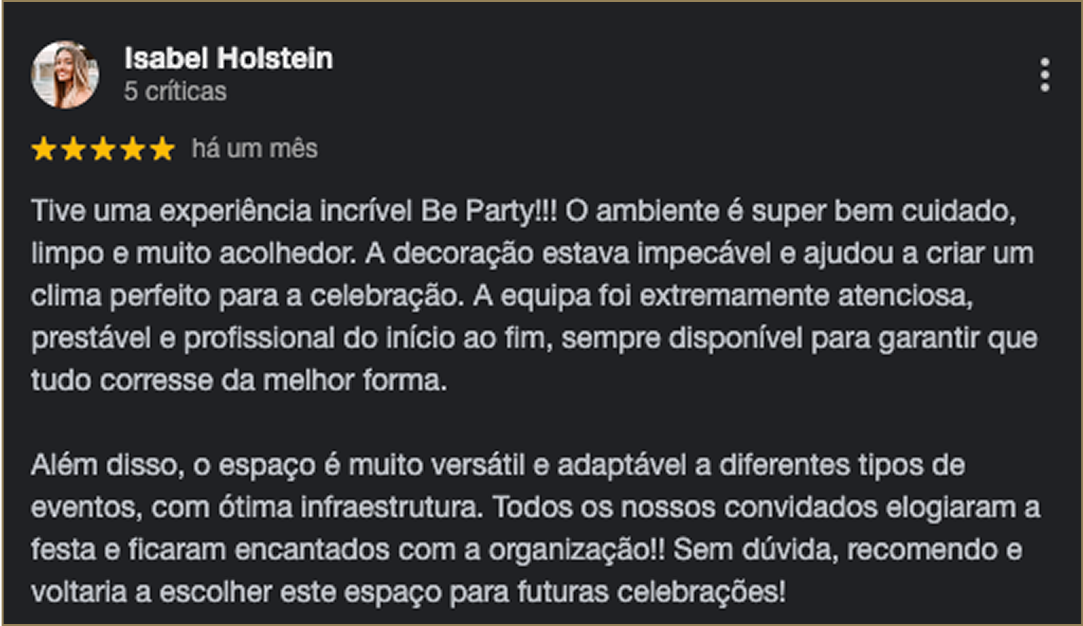Click the opening words 'Tive uma experiência'
The width and height of the screenshot is (1083, 626).
point(171,211)
